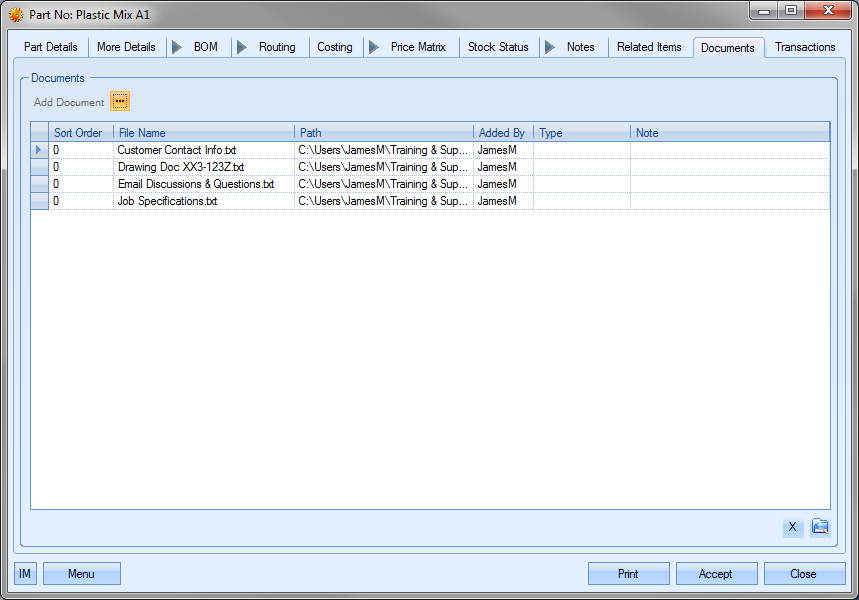
Task: Click the Path cell of Job Specifications row
Action: tap(384, 201)
